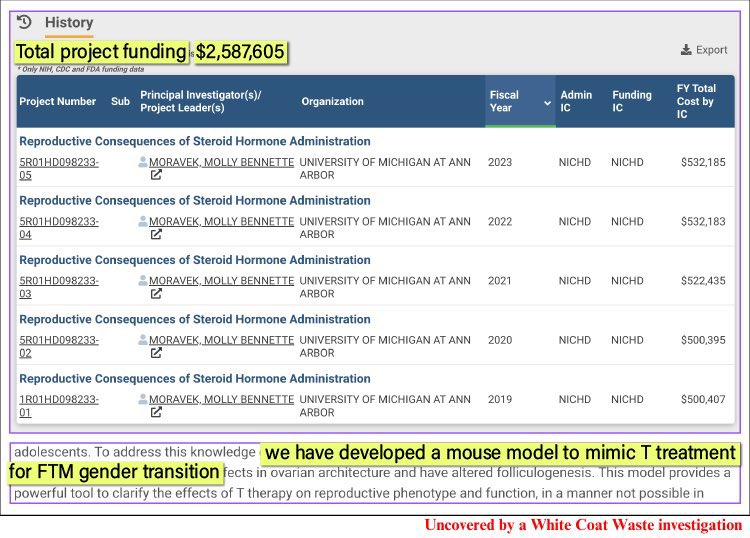The width and height of the screenshot is (750, 538).
Task: Click Moravek investigator link in 2020 row
Action: click(221, 340)
